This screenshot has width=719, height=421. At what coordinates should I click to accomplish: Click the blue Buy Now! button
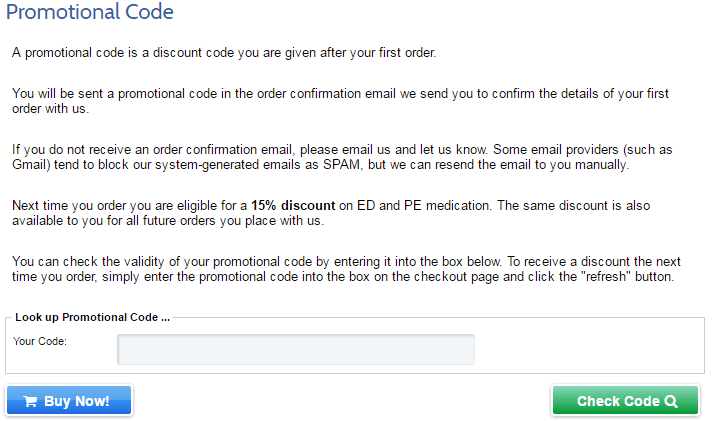[69, 400]
